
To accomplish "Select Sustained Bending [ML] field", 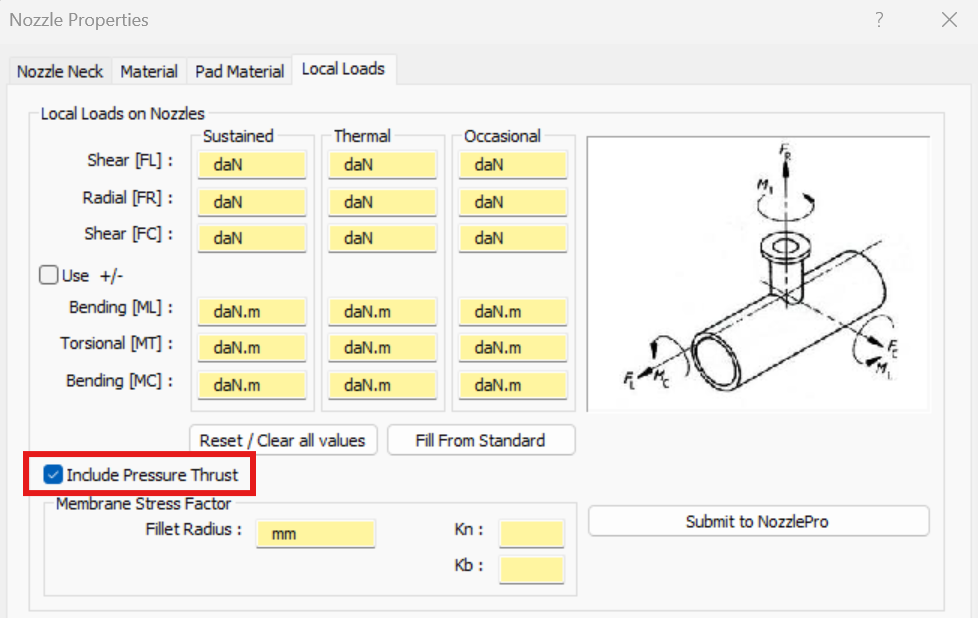I will (252, 312).
